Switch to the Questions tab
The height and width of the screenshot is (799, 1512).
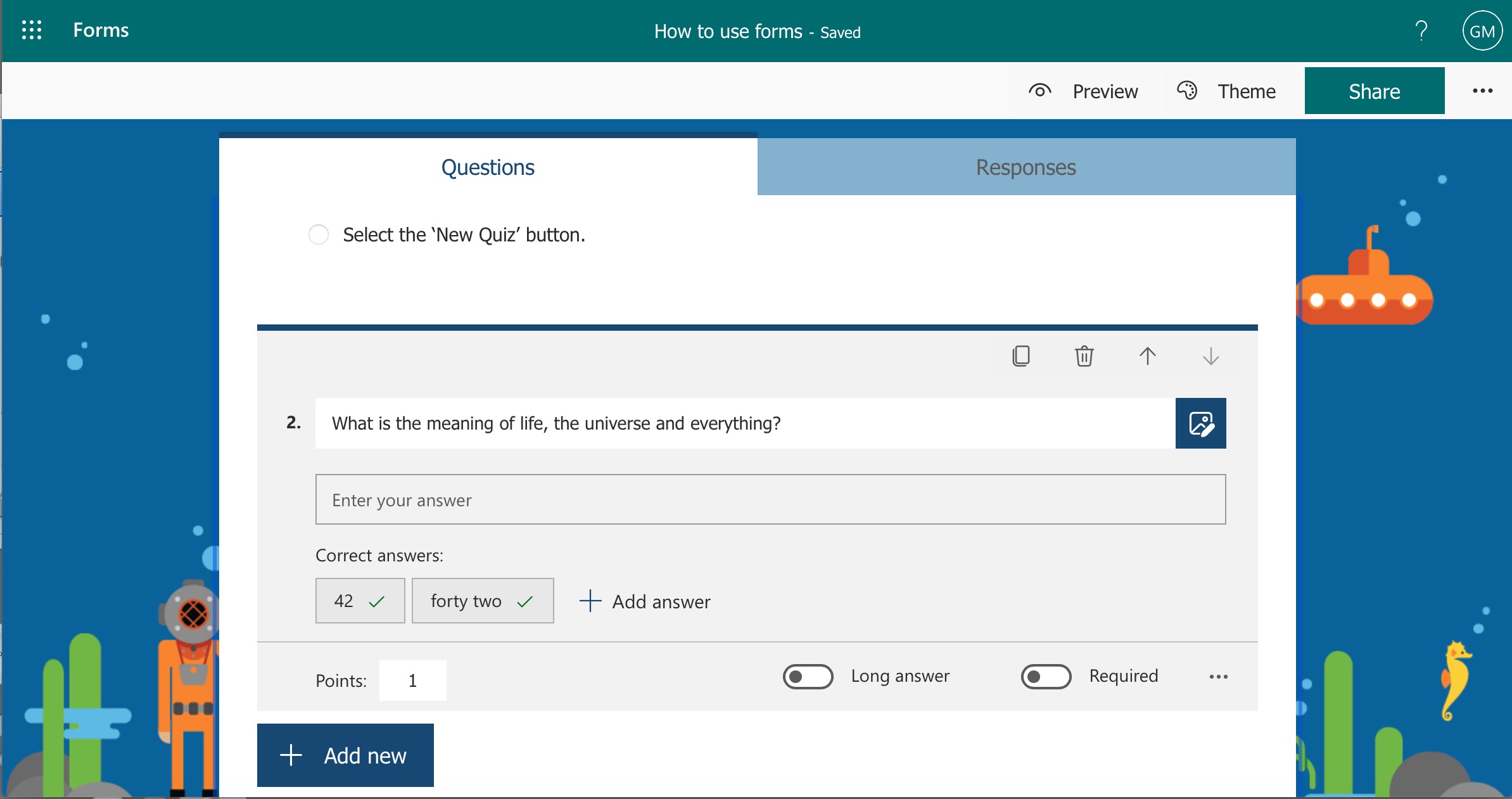487,167
